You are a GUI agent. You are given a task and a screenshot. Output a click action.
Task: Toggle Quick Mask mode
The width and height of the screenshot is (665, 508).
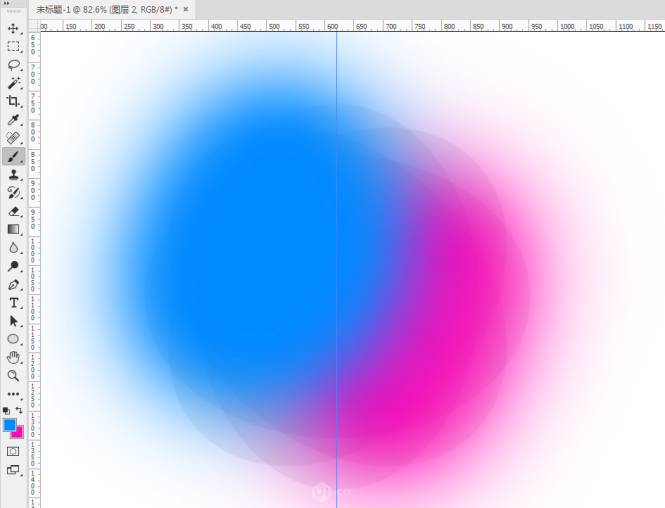14,451
